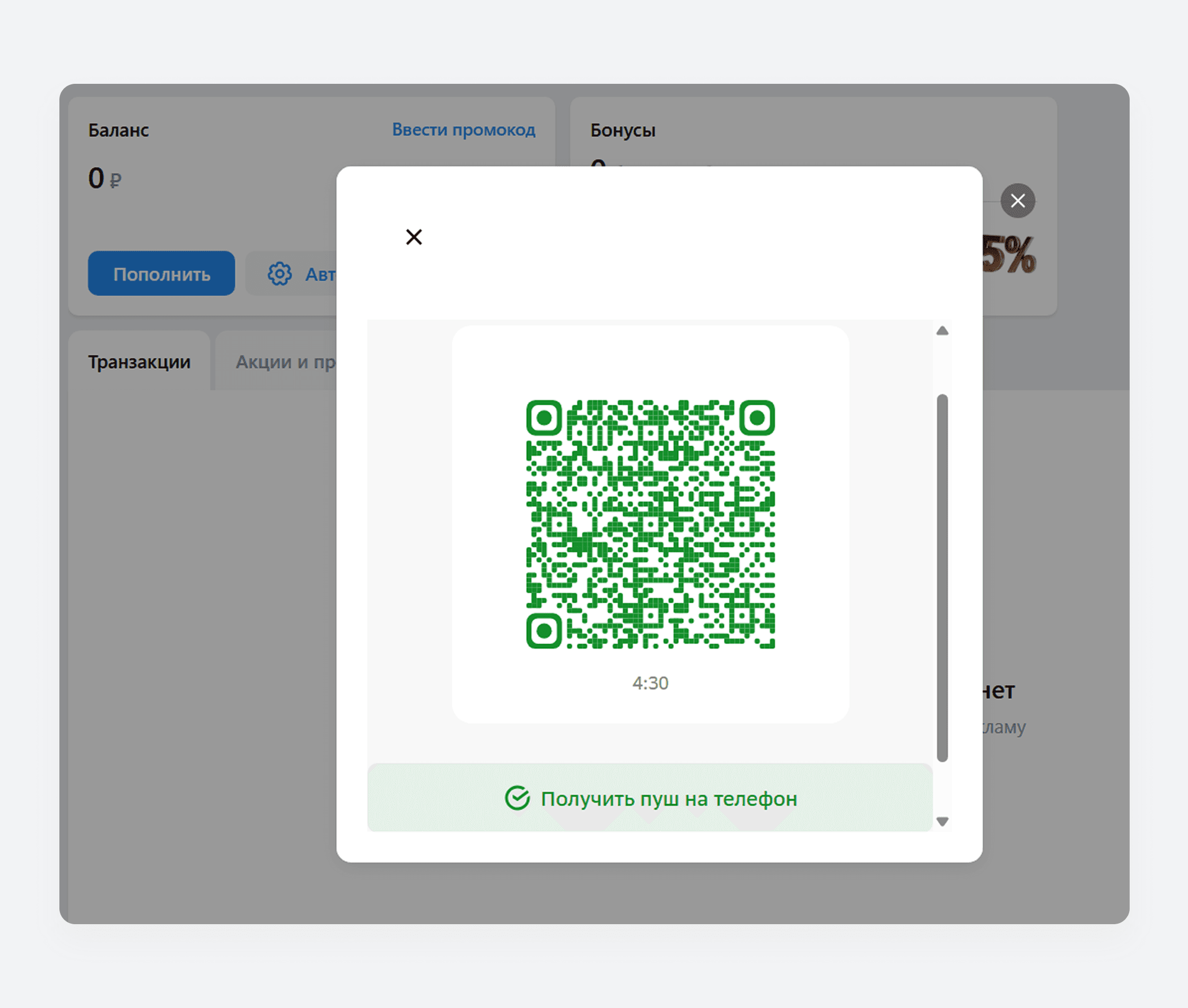This screenshot has height=1008, width=1188.
Task: Click Получить пуш на телефон button
Action: point(650,798)
